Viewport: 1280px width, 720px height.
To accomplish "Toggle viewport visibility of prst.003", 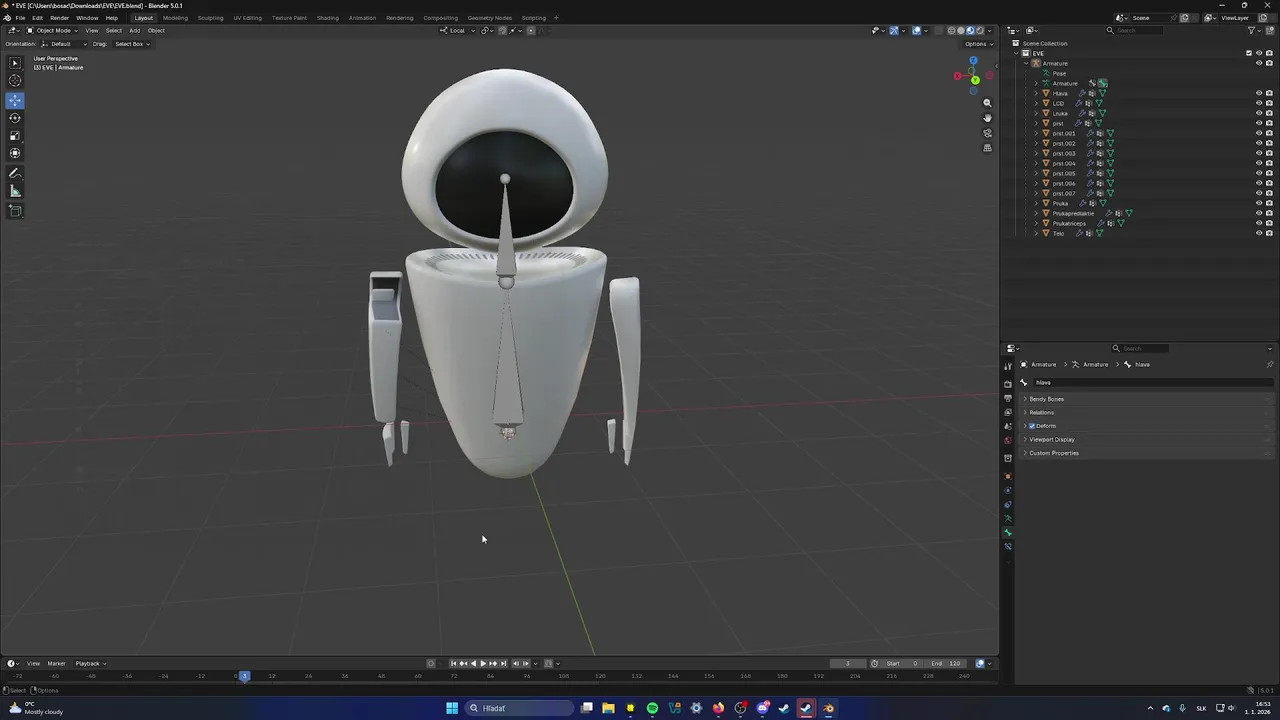I will (x=1259, y=153).
